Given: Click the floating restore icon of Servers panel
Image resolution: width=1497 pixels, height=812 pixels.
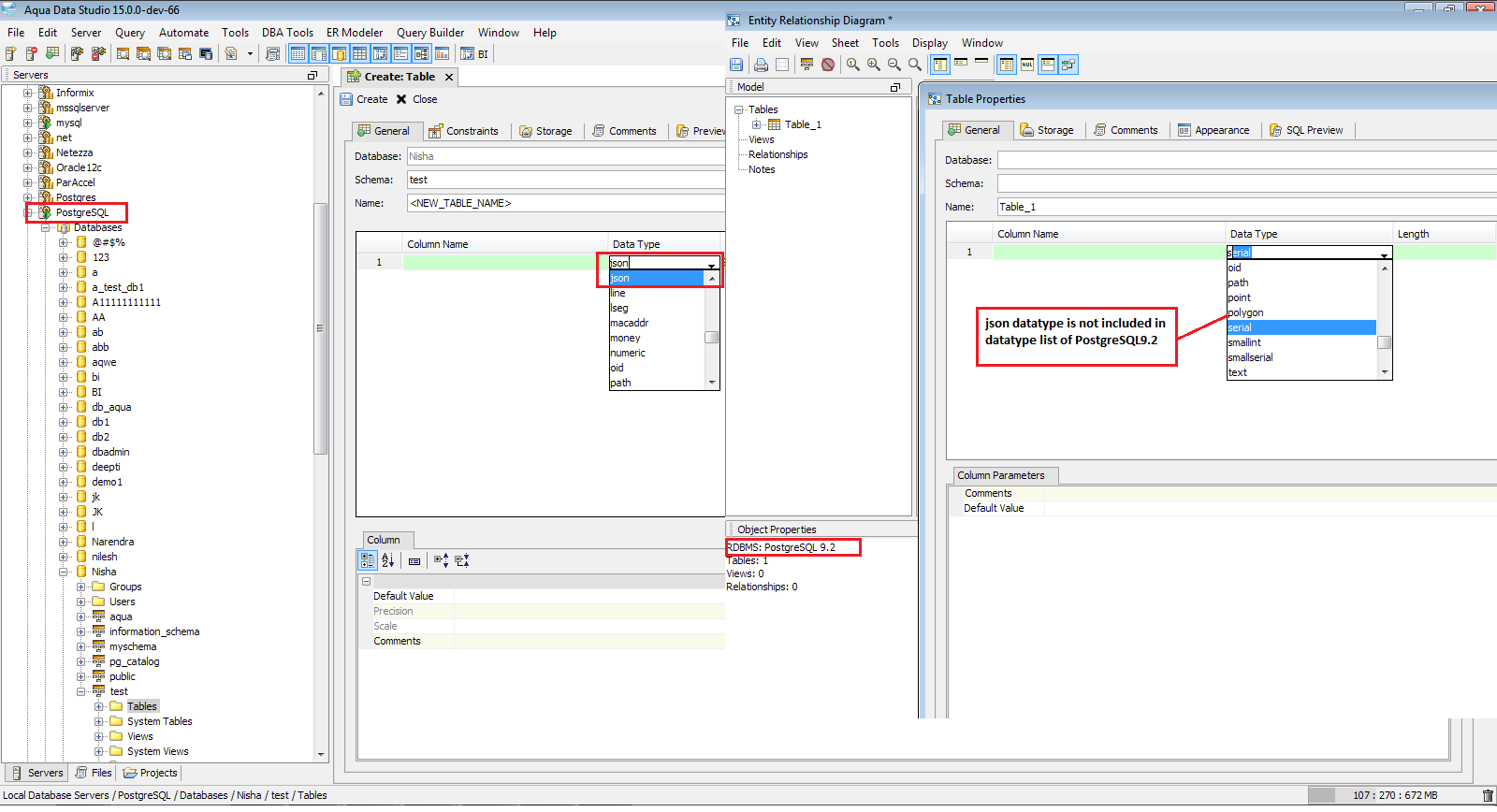Looking at the screenshot, I should tap(312, 75).
